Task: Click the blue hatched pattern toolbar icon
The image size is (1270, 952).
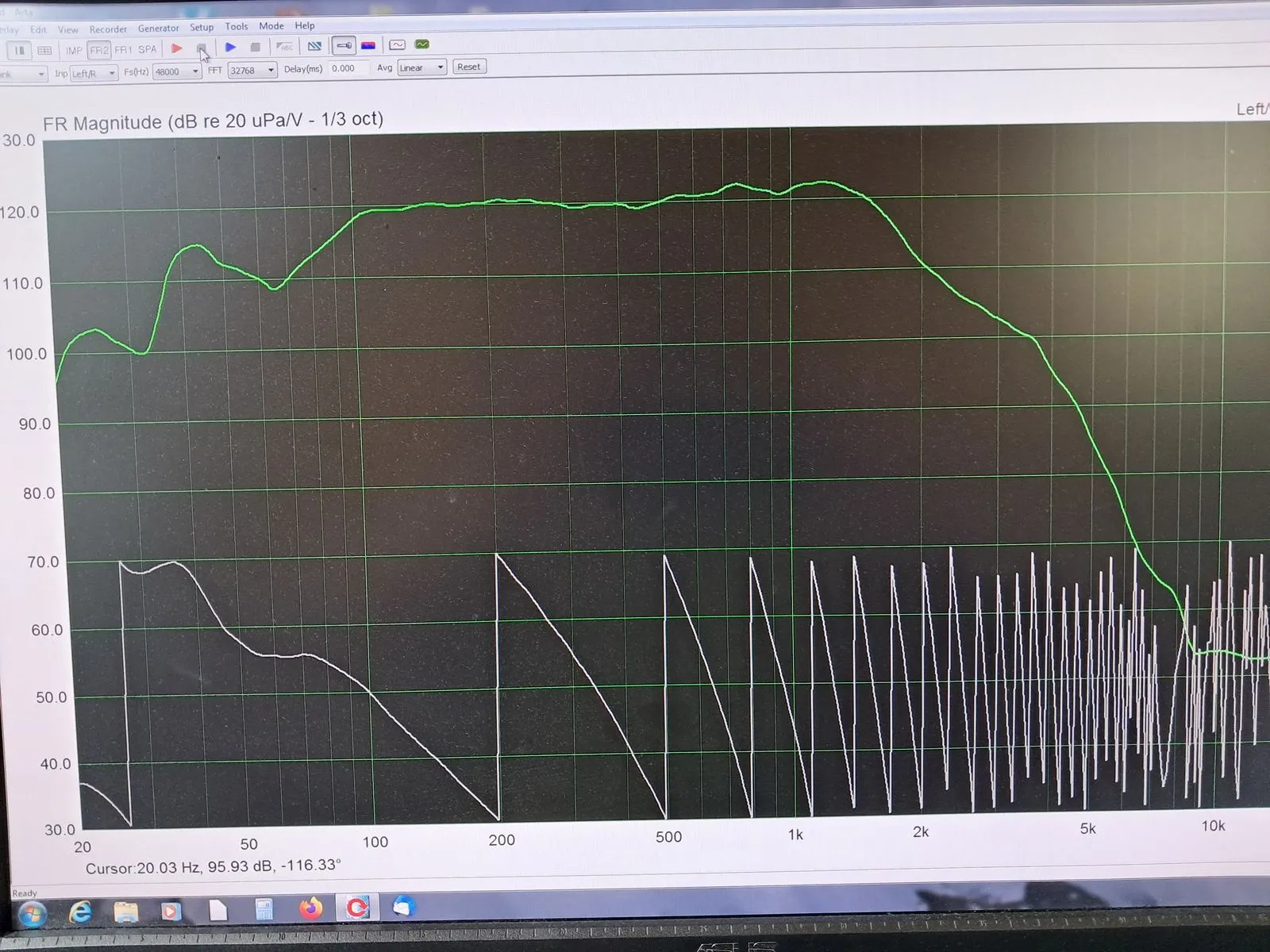Action: point(314,46)
